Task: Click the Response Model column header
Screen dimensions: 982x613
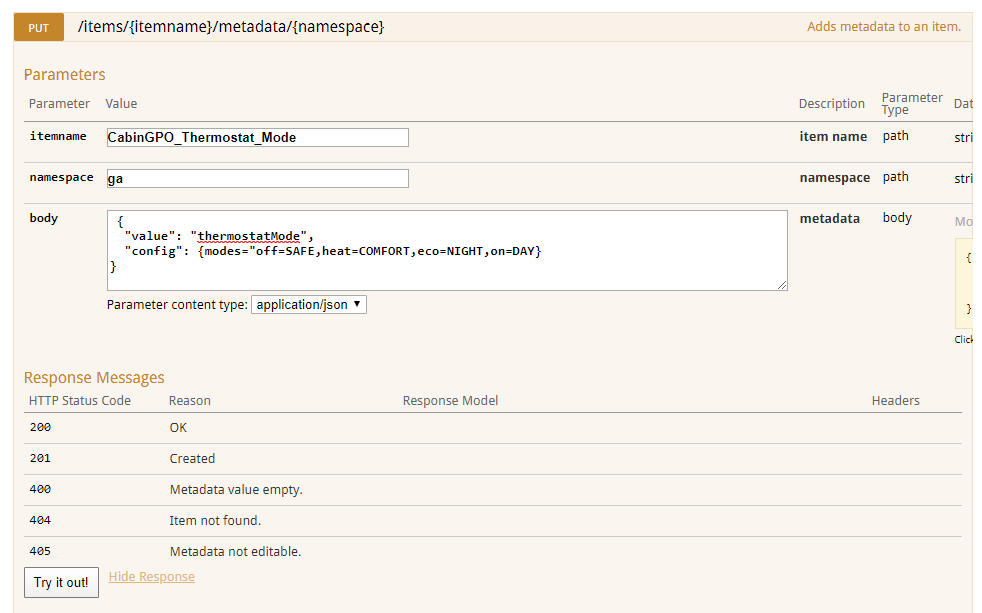Action: tap(450, 401)
